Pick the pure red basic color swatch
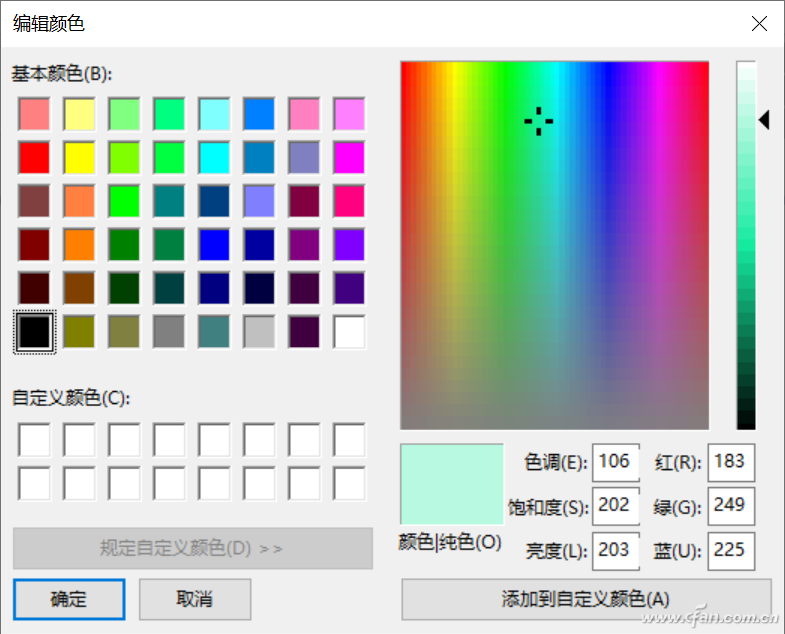 (x=34, y=157)
